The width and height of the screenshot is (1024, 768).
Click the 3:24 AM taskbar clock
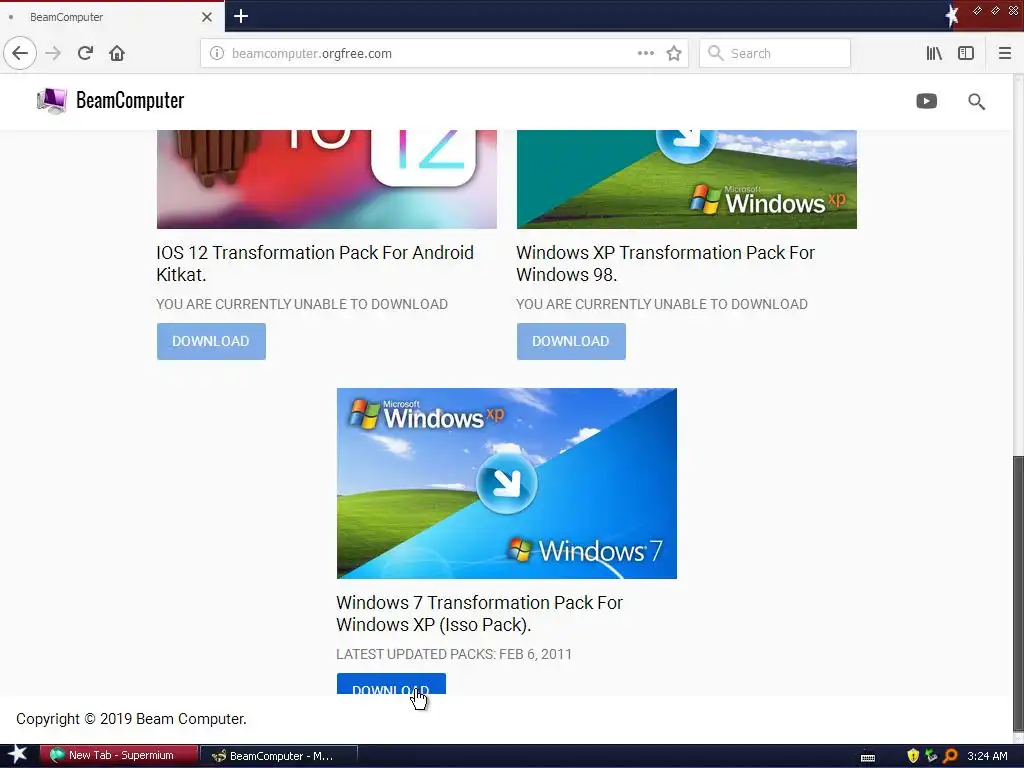(987, 756)
